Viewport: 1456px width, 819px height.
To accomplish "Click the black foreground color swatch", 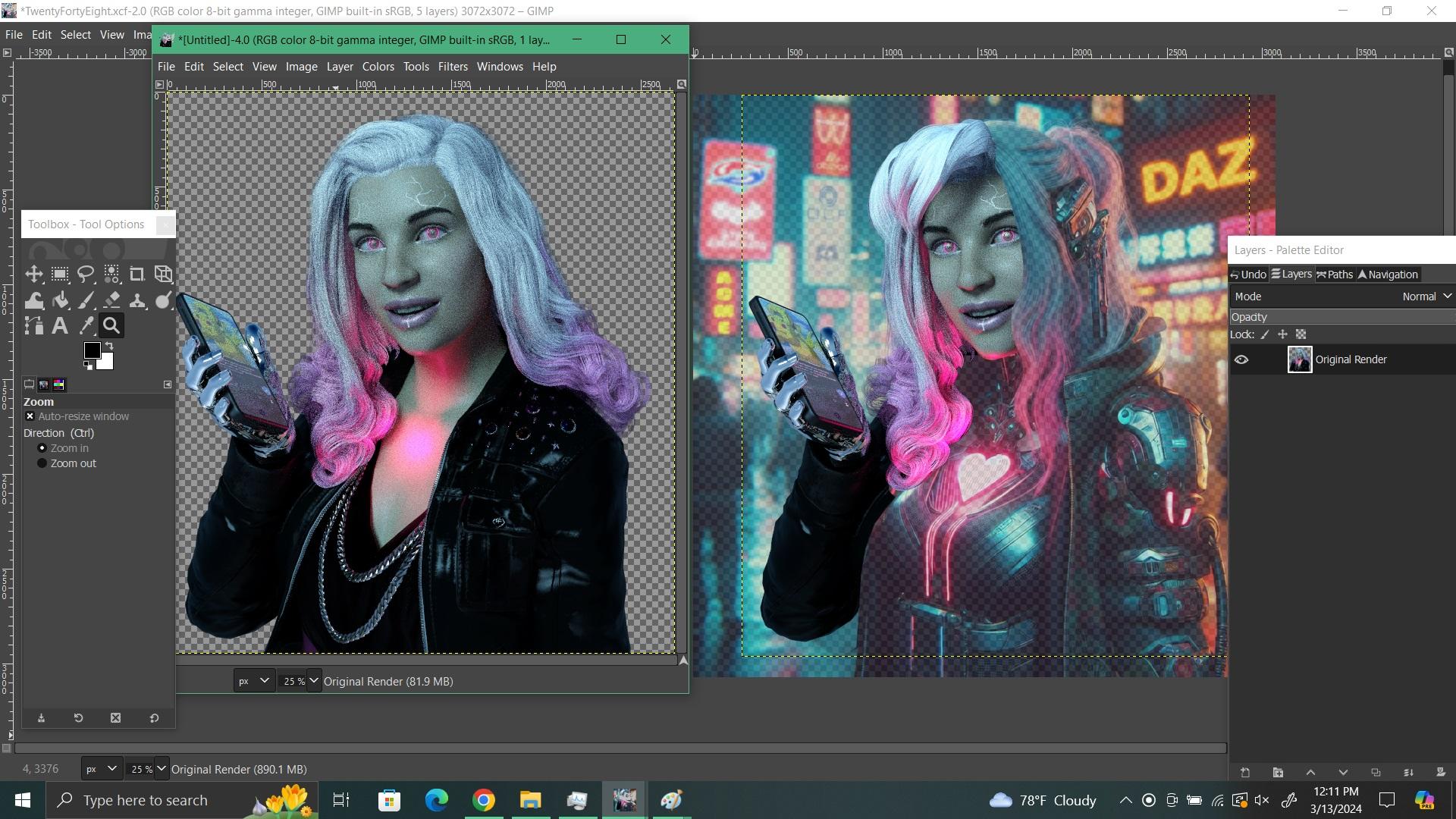I will [x=92, y=350].
